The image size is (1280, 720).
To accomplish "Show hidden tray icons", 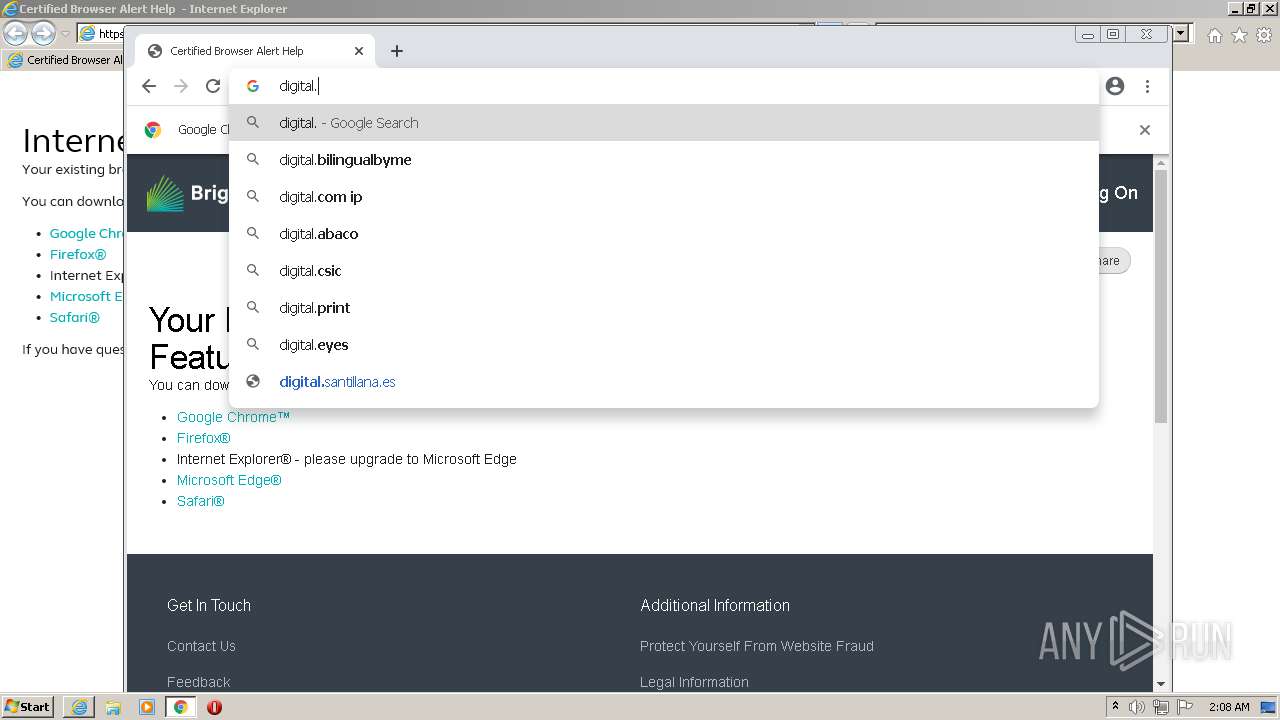I will coord(1115,707).
